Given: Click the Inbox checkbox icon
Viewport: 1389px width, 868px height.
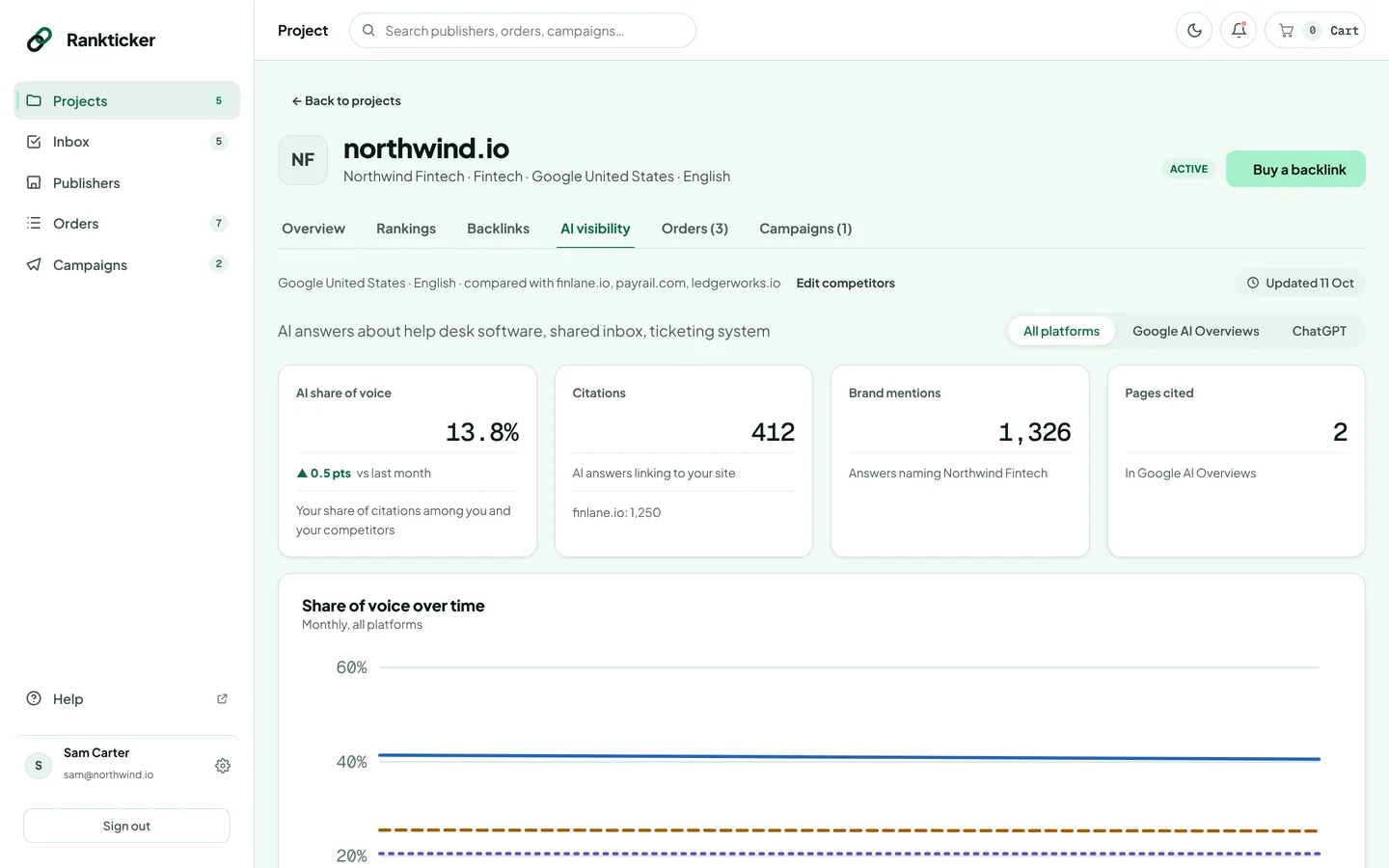Looking at the screenshot, I should (x=34, y=142).
